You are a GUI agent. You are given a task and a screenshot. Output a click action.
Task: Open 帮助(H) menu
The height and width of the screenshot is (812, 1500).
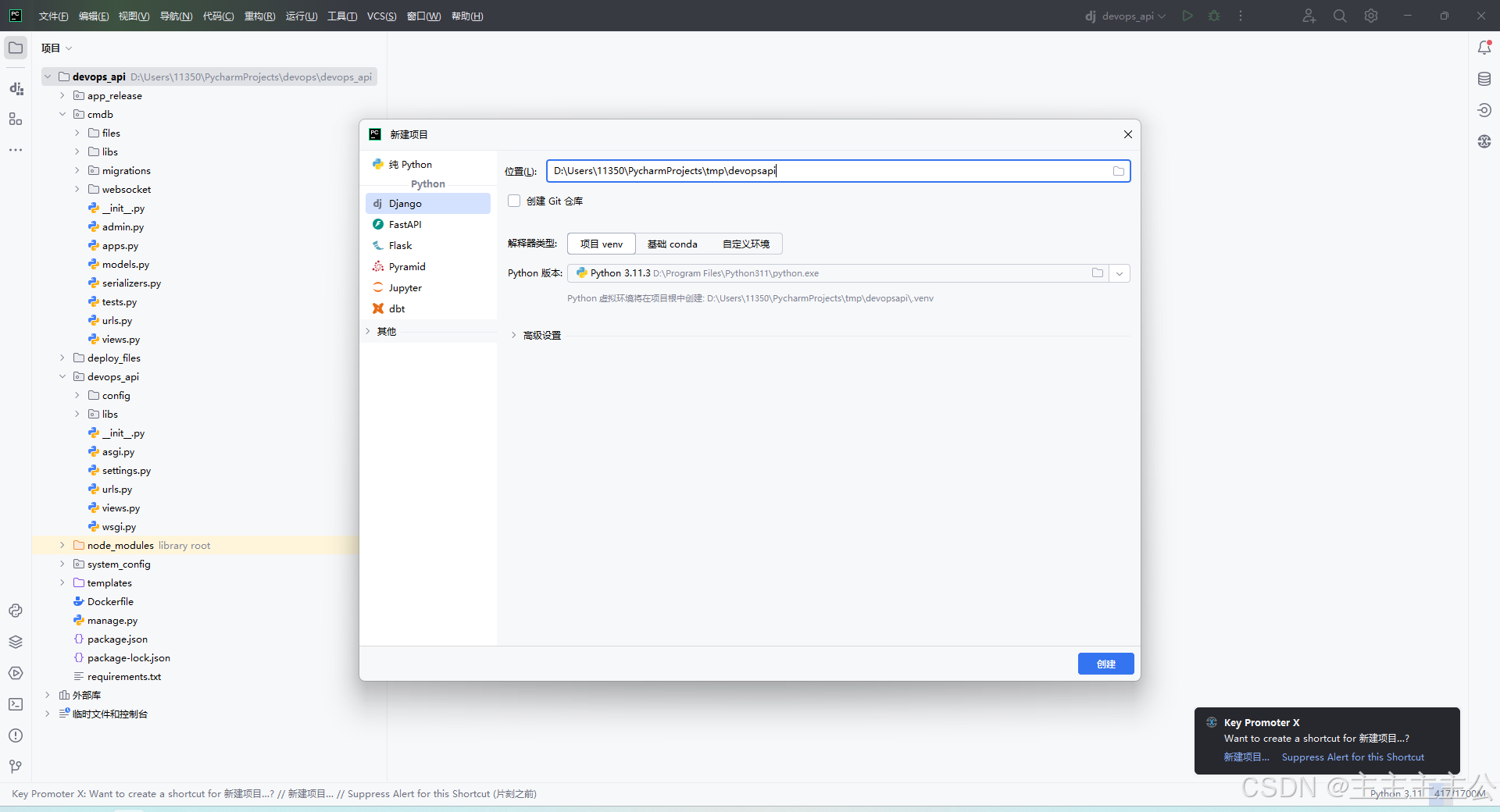click(x=467, y=16)
